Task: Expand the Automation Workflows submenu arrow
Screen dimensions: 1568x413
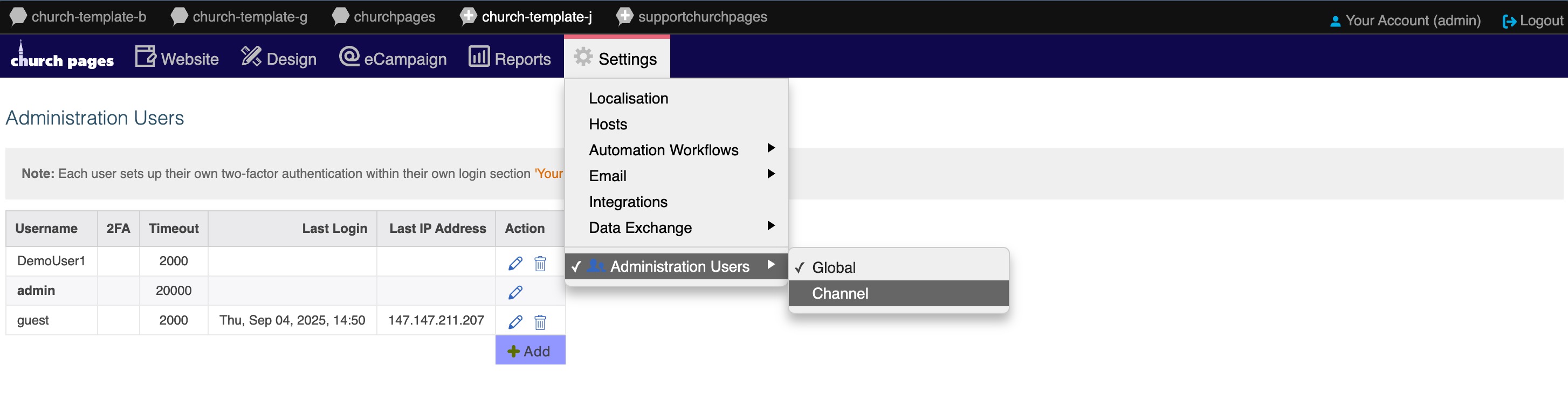Action: tap(771, 148)
